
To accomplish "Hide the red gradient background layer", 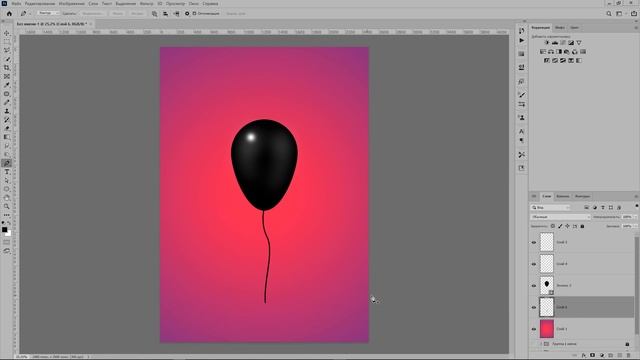I will click(x=534, y=329).
